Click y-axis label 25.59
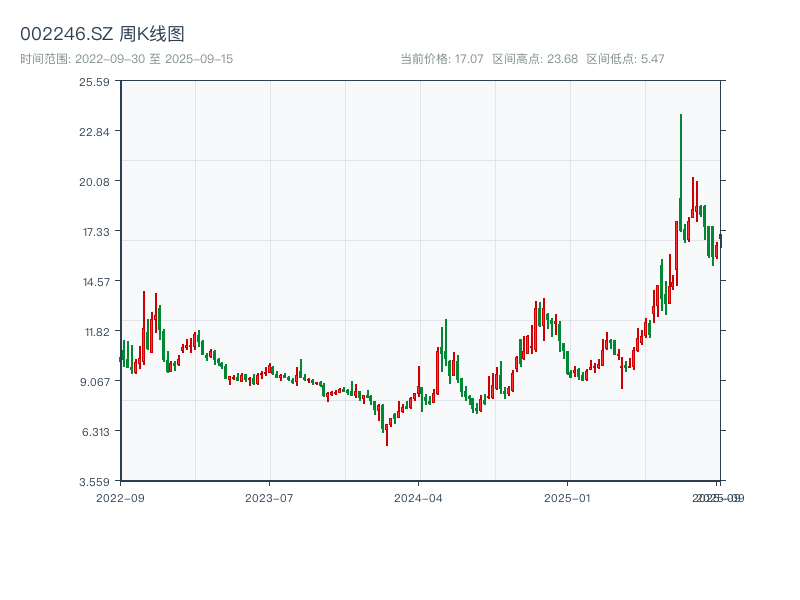Screen dimensions: 800x600 [94, 82]
